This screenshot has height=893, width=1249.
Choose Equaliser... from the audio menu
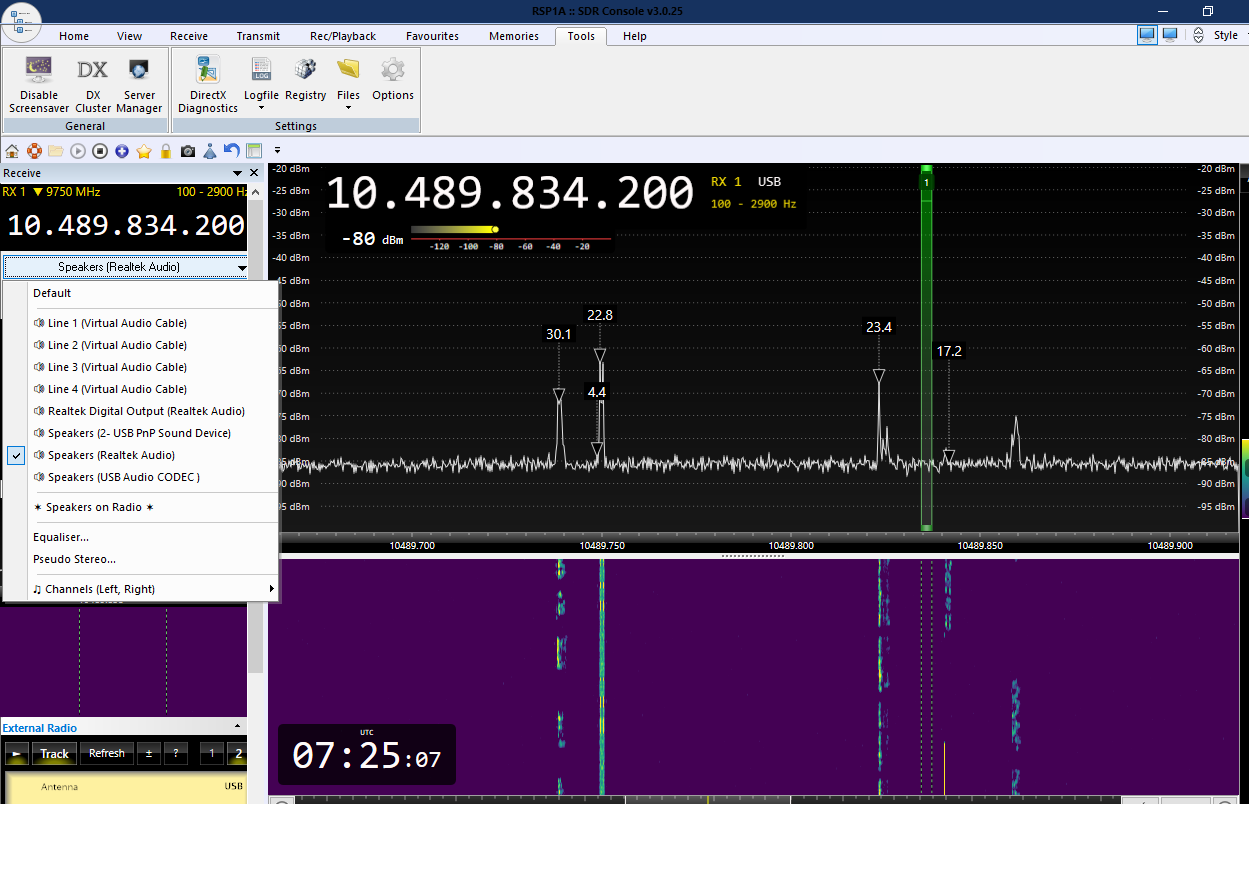tap(61, 537)
